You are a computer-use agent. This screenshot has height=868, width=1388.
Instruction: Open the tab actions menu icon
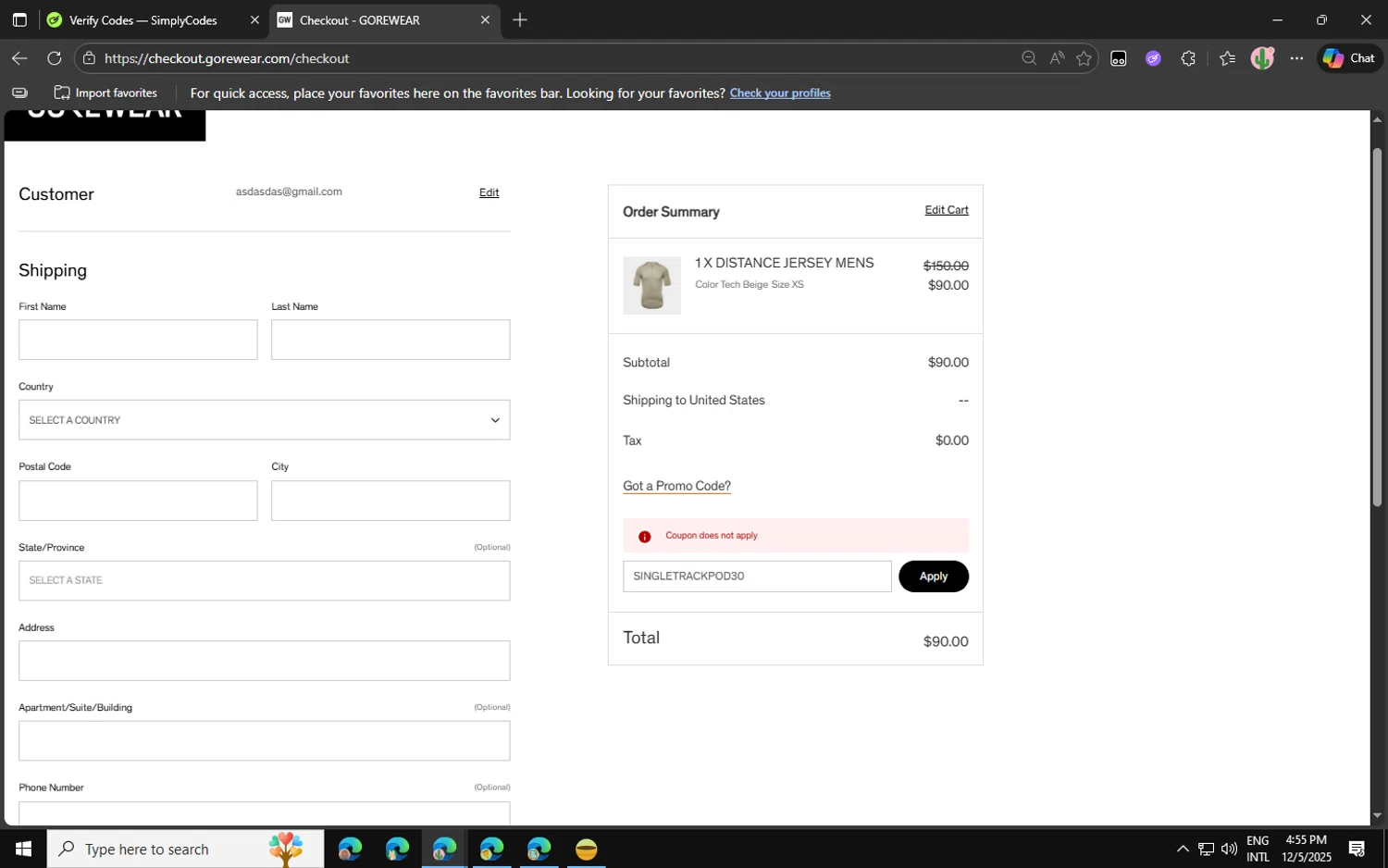(x=19, y=19)
